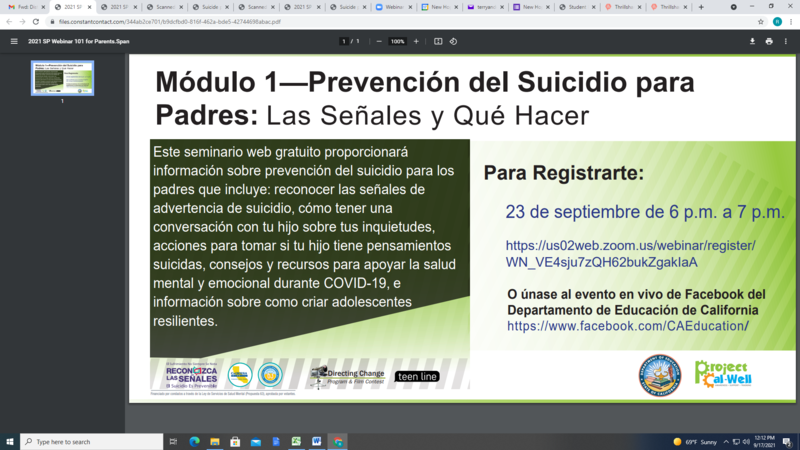The image size is (800, 450).
Task: Switch to the Webinar browser tab
Action: point(396,6)
